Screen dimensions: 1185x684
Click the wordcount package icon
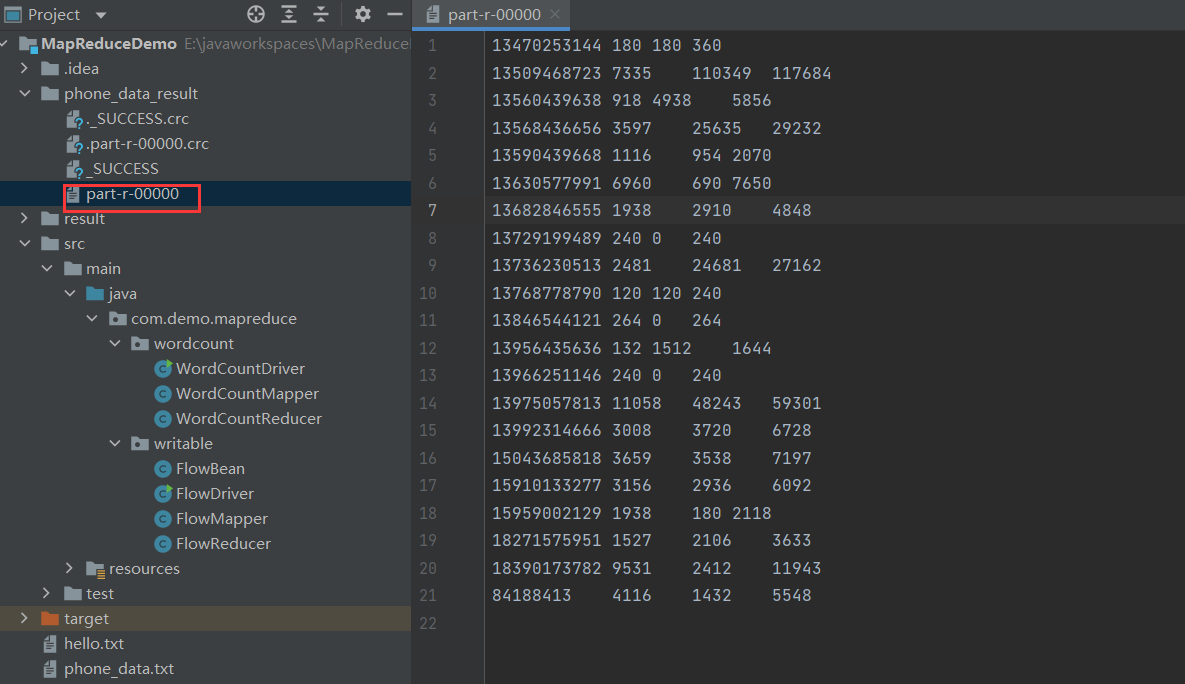pyautogui.click(x=140, y=344)
